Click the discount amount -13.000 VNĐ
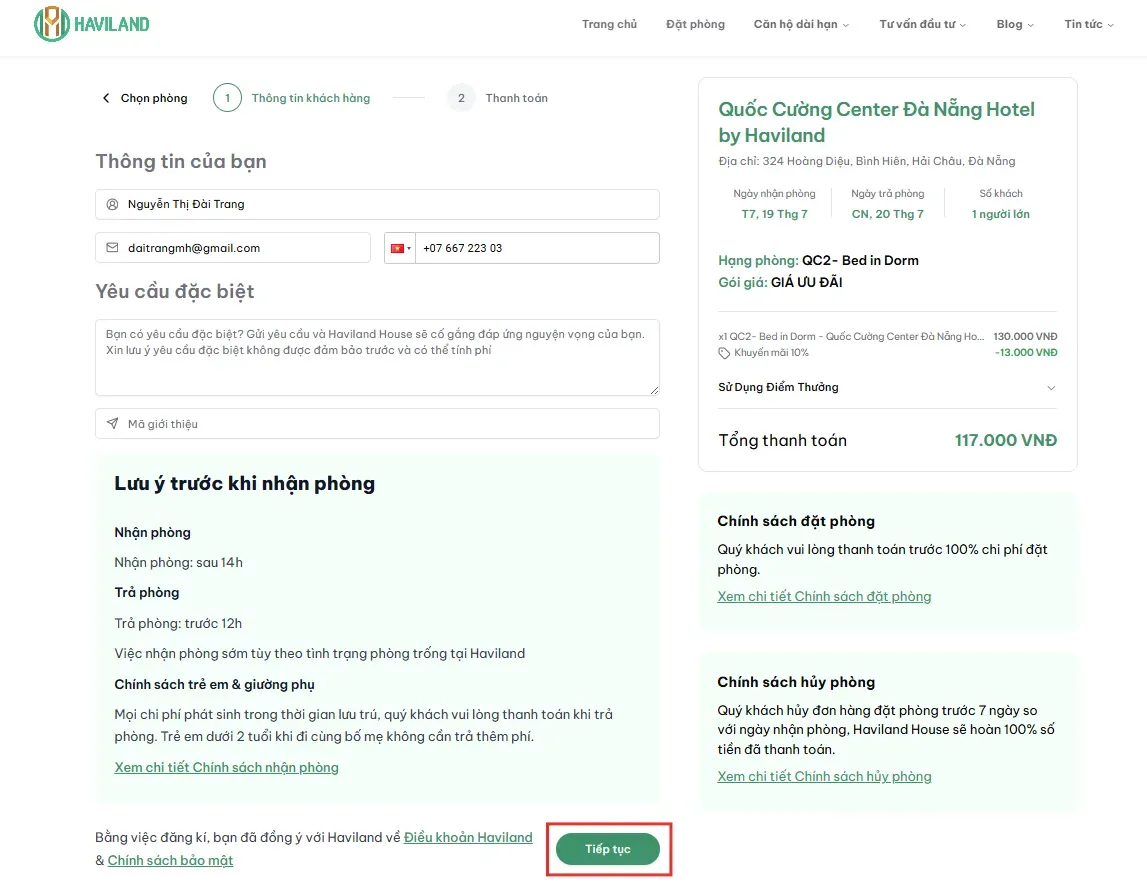 pyautogui.click(x=1026, y=353)
